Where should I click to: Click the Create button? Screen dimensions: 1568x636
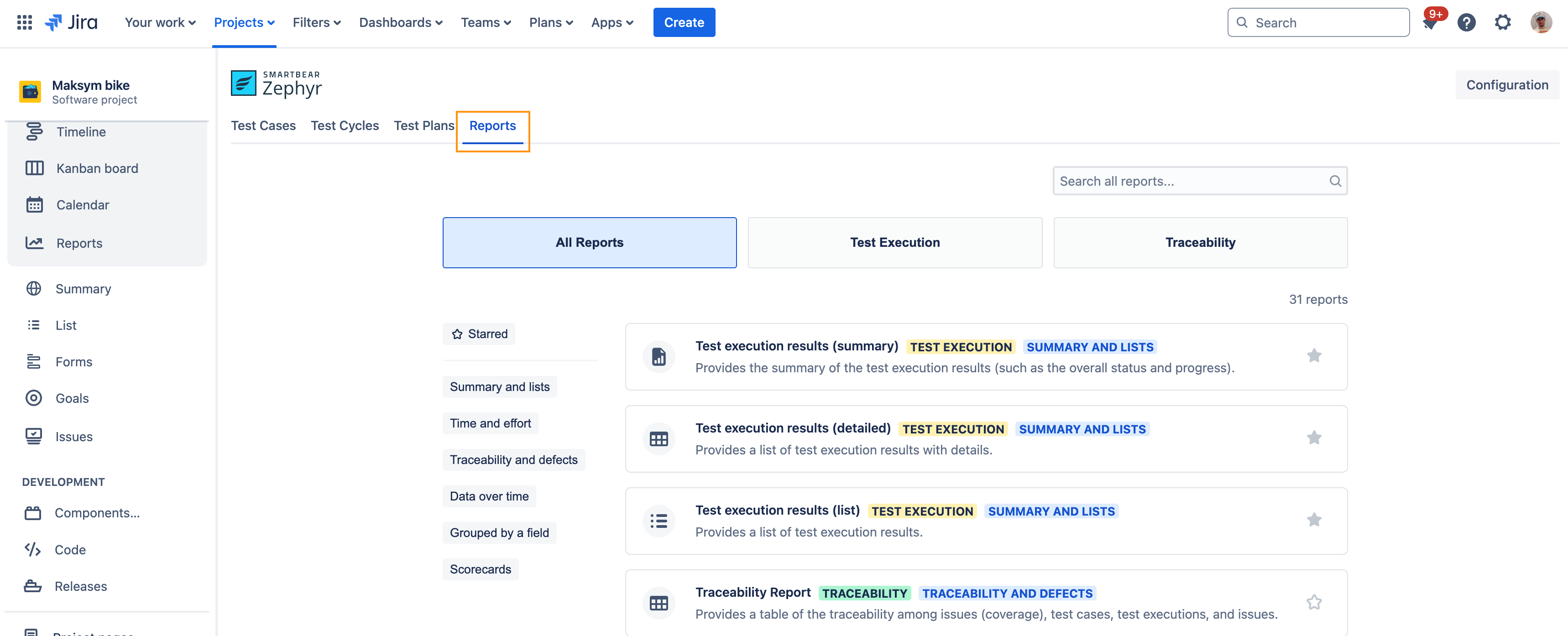point(684,22)
